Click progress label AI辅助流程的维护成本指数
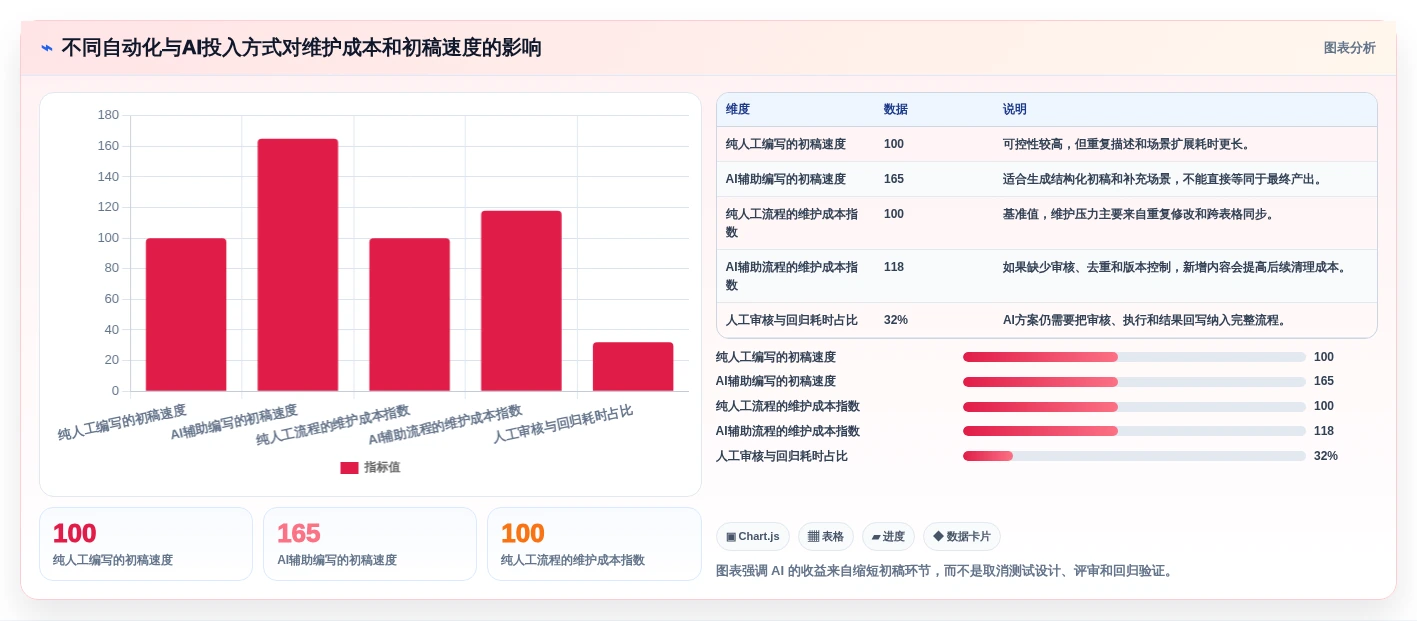 [x=788, y=431]
